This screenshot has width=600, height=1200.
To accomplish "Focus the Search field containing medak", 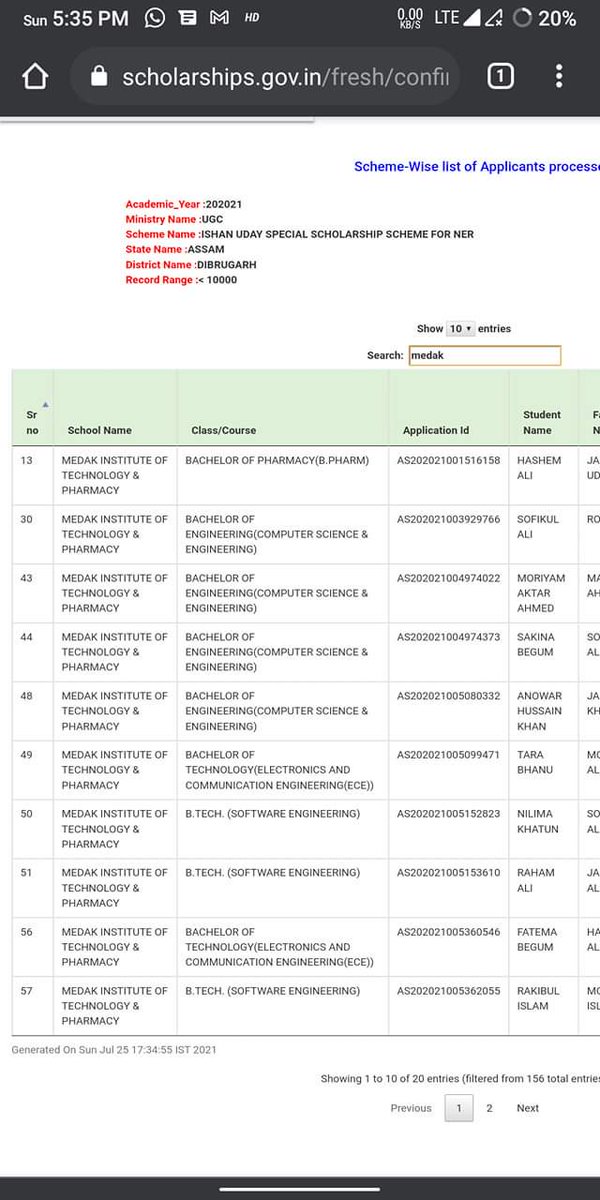I will click(x=485, y=355).
